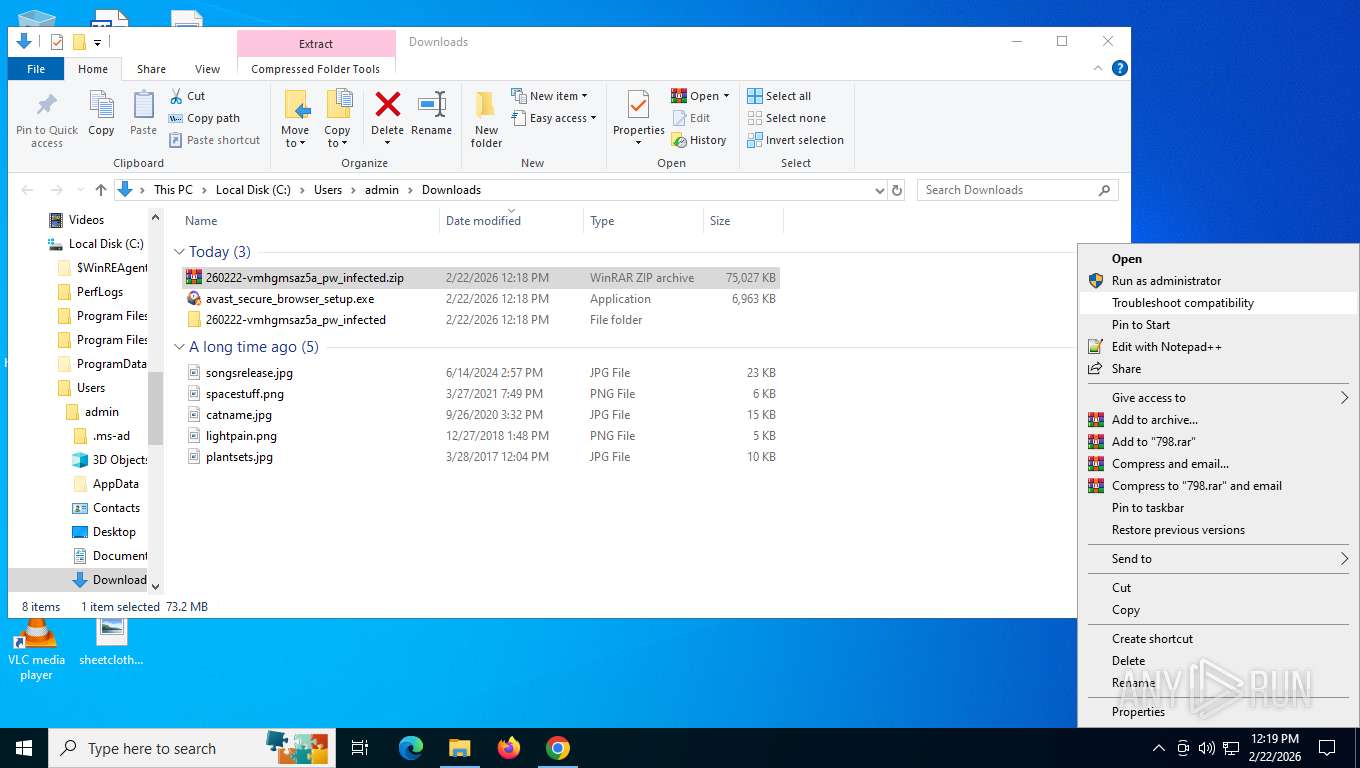Screen dimensions: 1360x768
Task: Open VLC media player desktop shortcut
Action: [x=36, y=648]
